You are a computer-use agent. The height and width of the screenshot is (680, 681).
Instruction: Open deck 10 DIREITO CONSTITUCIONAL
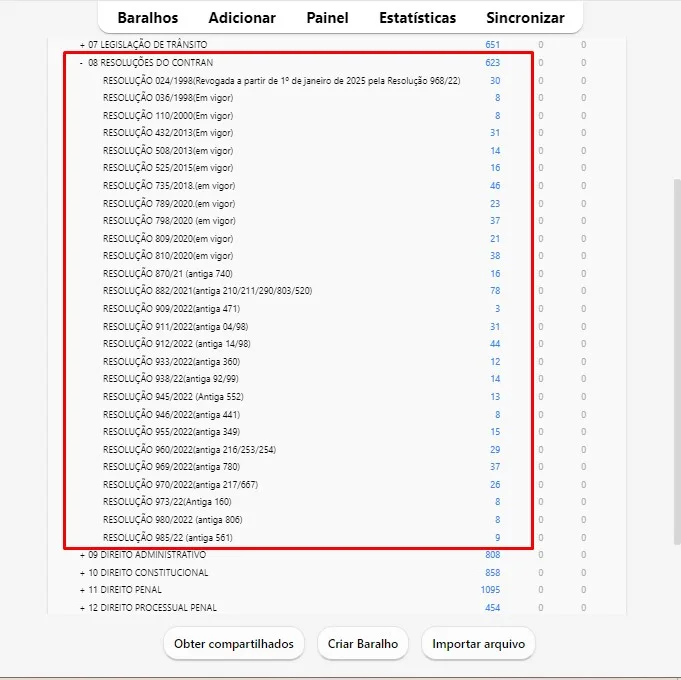pyautogui.click(x=148, y=573)
